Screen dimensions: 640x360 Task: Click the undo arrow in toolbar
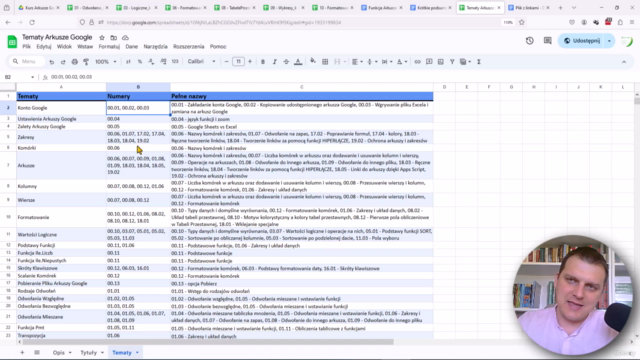tap(51, 62)
